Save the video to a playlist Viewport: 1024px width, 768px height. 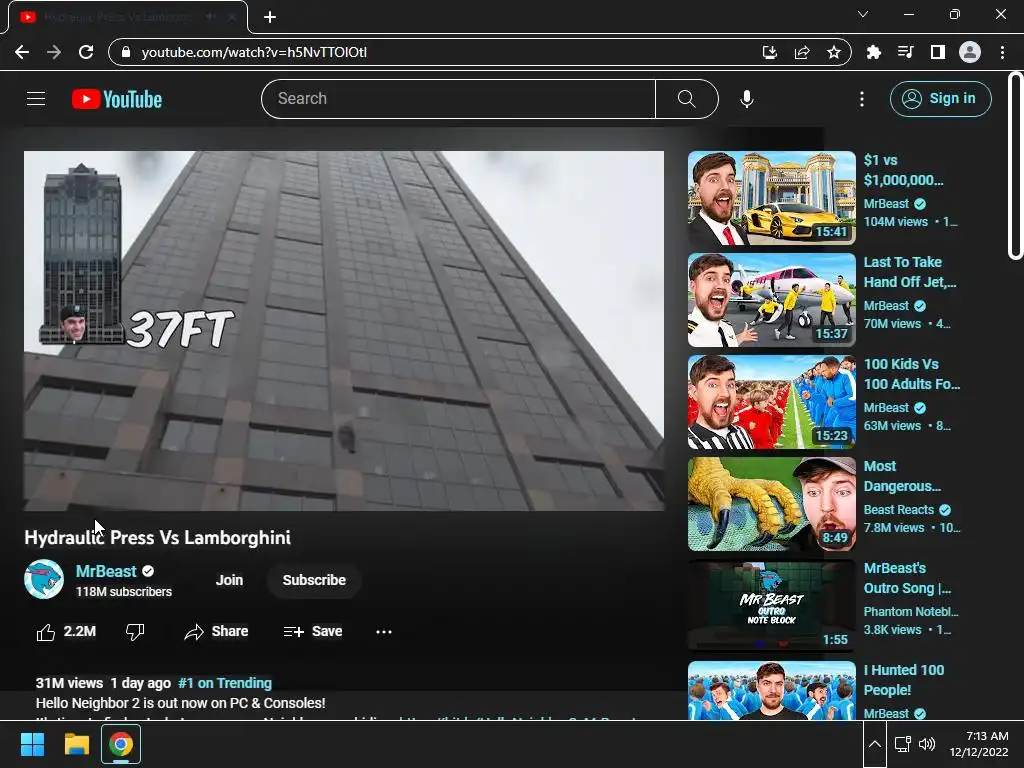coord(313,632)
